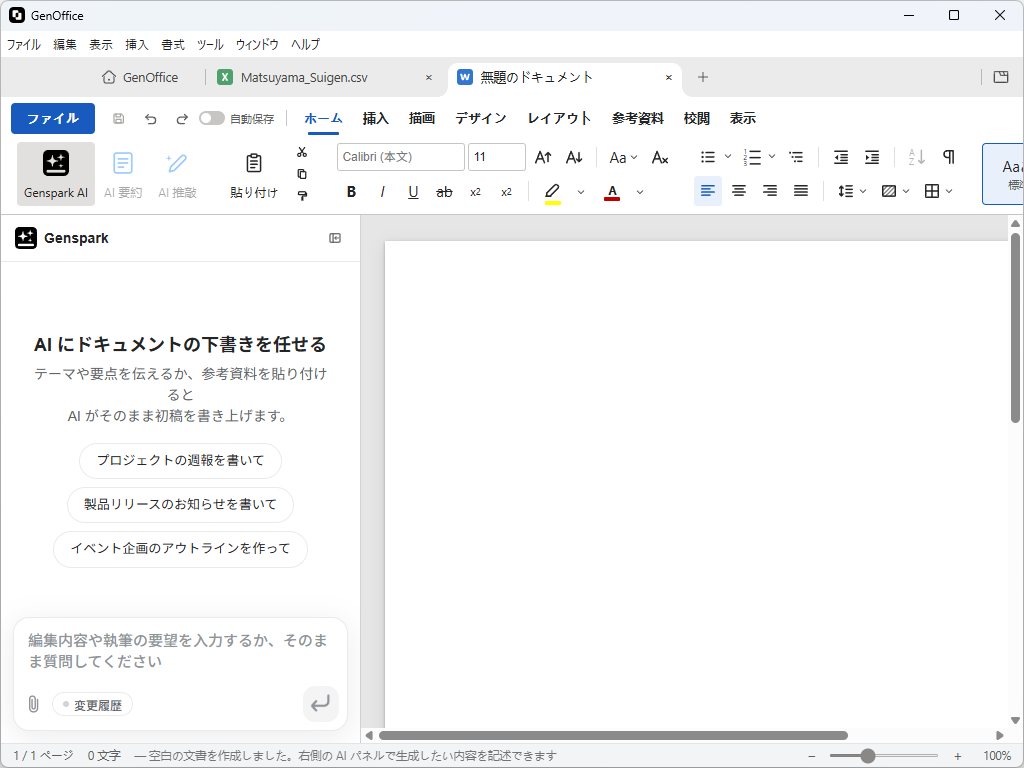The height and width of the screenshot is (768, 1024).
Task: Apply superscript formatting
Action: [506, 192]
